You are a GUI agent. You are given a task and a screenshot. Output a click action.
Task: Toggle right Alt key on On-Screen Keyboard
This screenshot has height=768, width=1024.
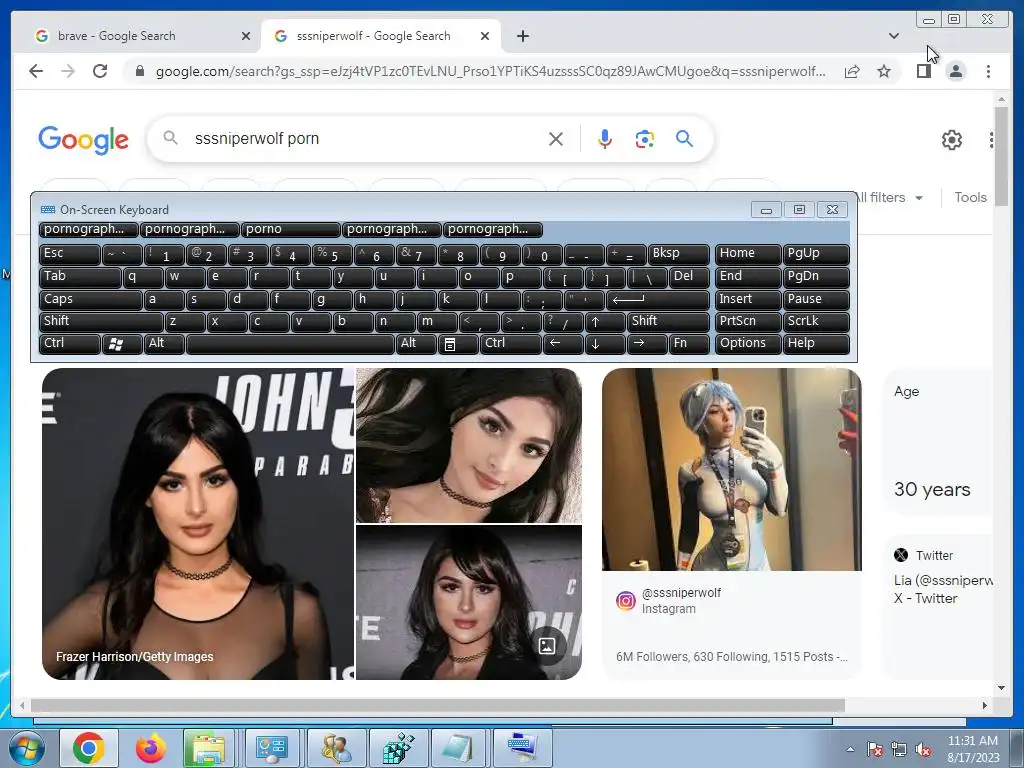(x=415, y=344)
